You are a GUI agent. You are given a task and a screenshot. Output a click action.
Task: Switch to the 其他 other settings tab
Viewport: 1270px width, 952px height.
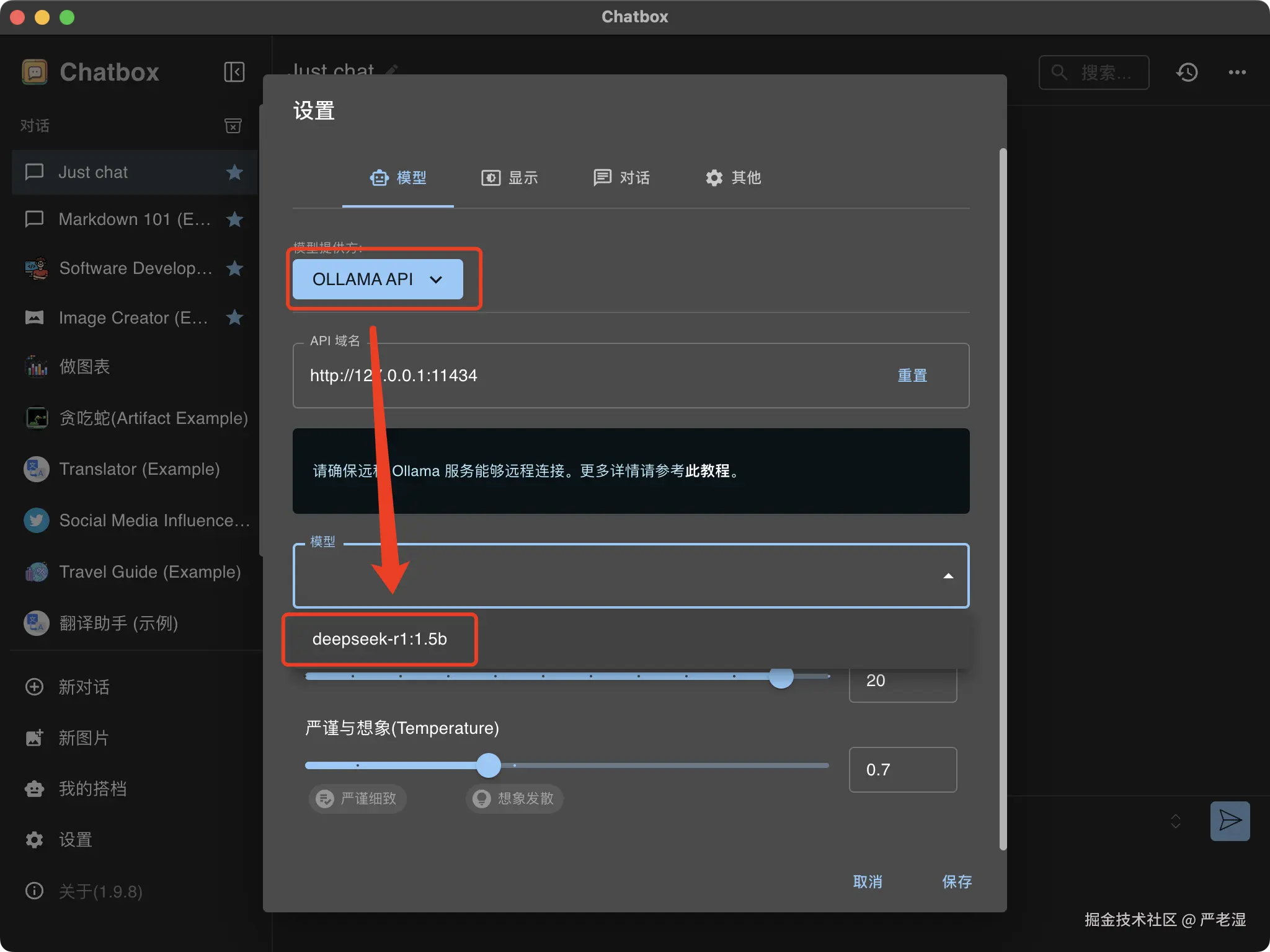tap(733, 178)
